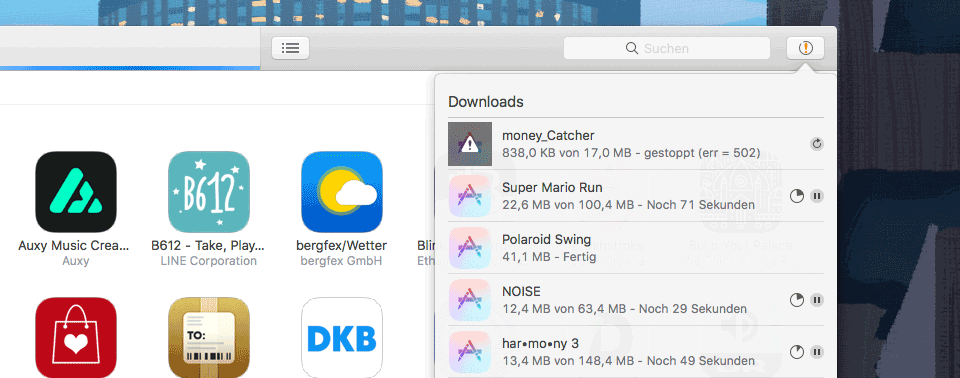The height and width of the screenshot is (378, 960).
Task: Toggle the downloads warning button in toolbar
Action: click(x=806, y=48)
